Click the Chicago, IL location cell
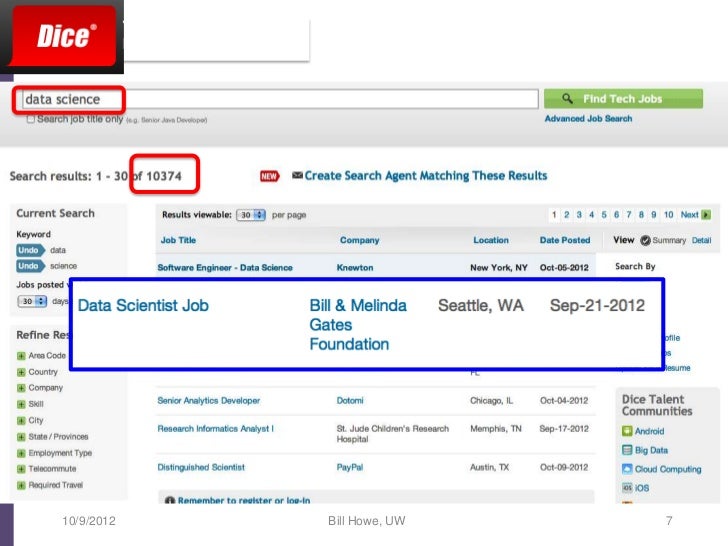The height and width of the screenshot is (546, 728). pos(492,400)
